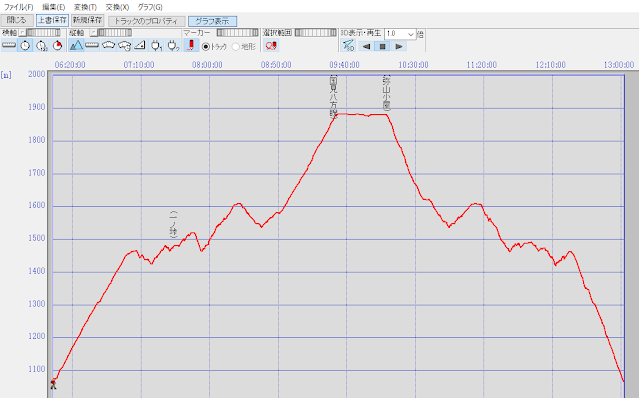Viewport: 639px width, 398px height.
Task: Click the stop playback square
Action: coord(382,46)
